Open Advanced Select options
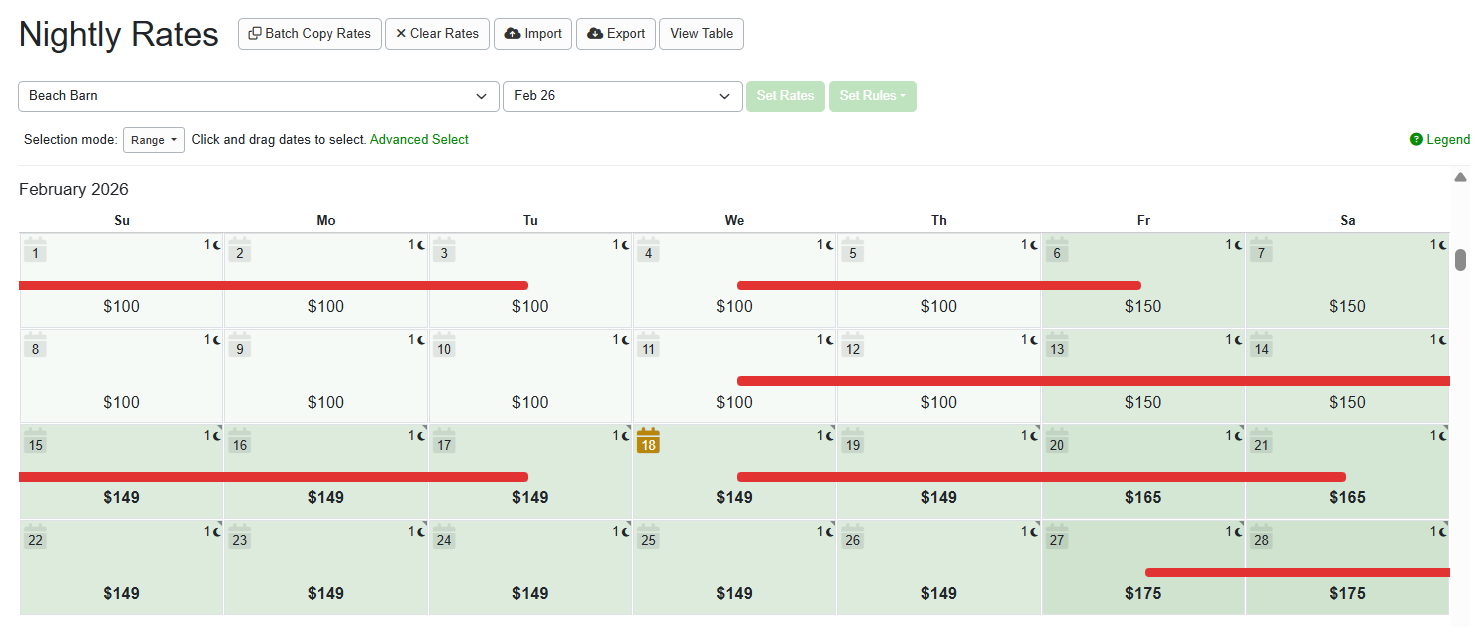 click(419, 139)
